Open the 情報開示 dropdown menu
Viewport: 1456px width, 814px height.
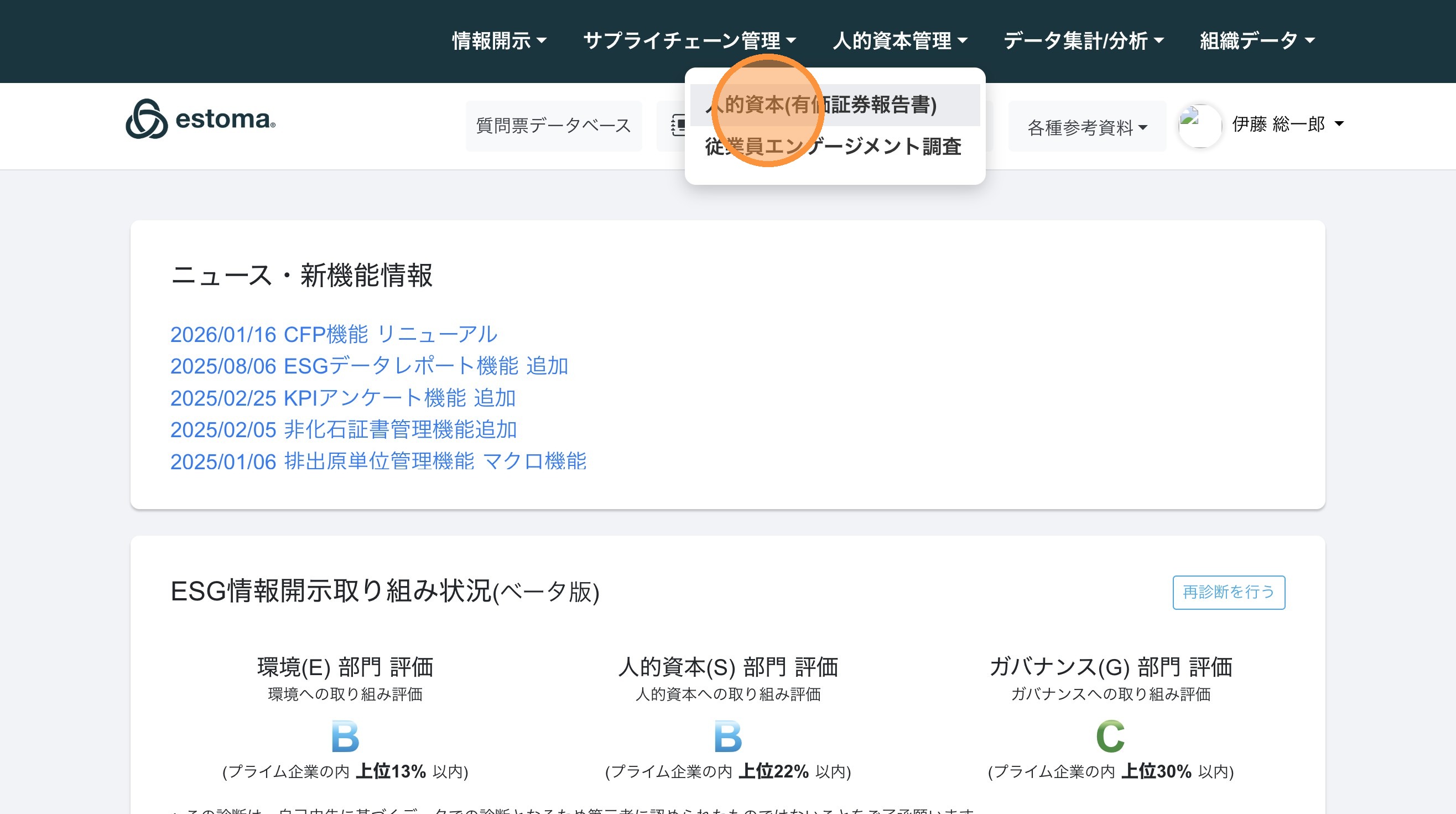499,41
